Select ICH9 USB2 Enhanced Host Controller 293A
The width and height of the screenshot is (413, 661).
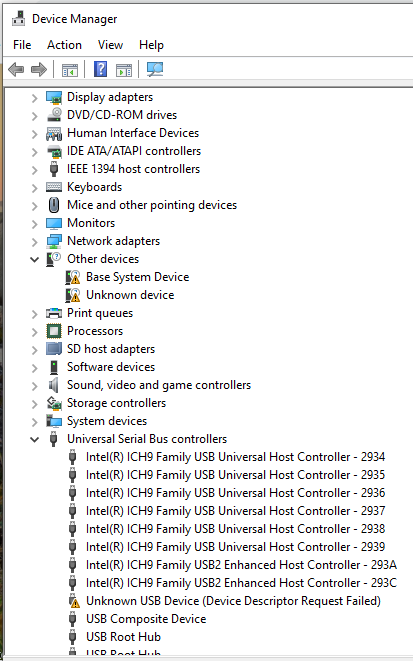[x=241, y=564]
